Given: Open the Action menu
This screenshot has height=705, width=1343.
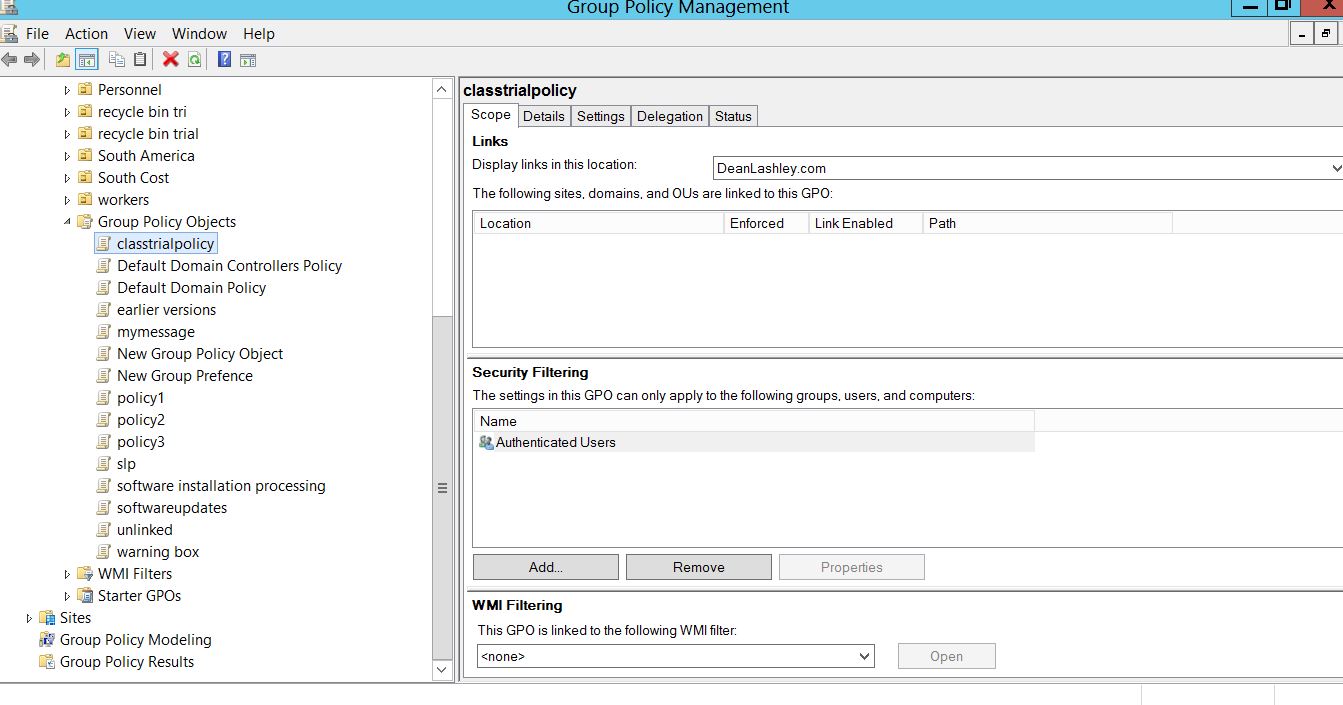Looking at the screenshot, I should tap(86, 33).
